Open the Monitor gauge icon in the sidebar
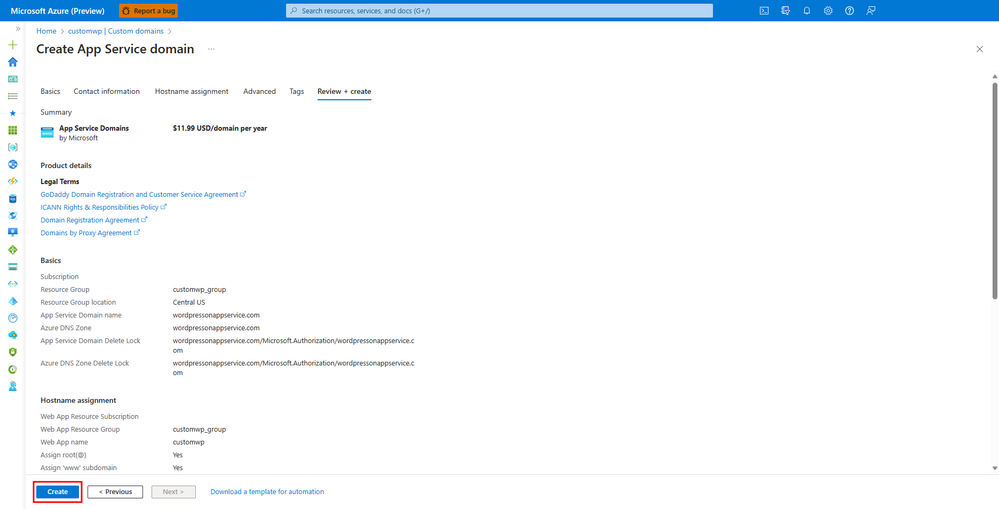The width and height of the screenshot is (999, 509). [12, 317]
